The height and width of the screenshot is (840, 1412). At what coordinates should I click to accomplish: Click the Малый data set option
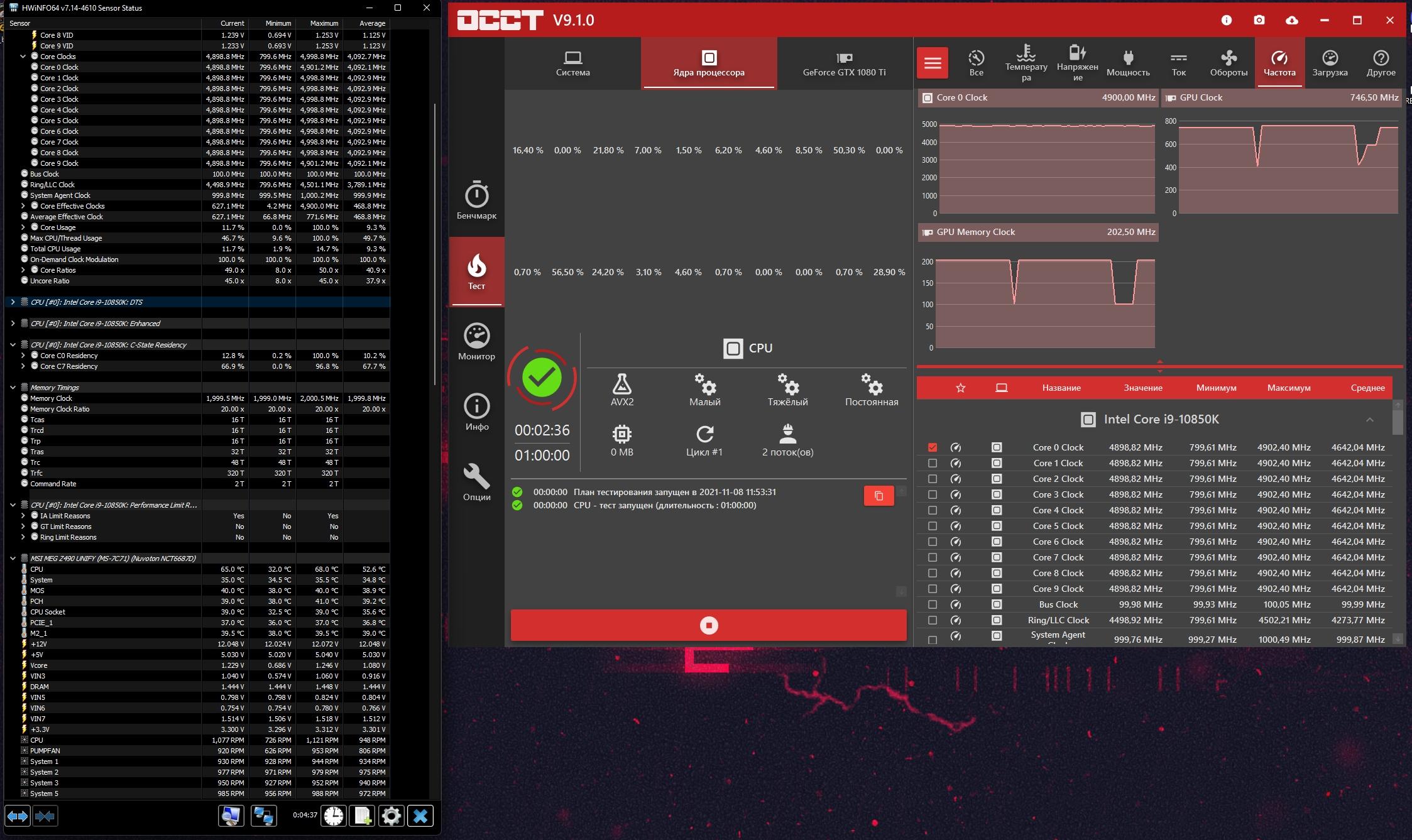coord(704,390)
